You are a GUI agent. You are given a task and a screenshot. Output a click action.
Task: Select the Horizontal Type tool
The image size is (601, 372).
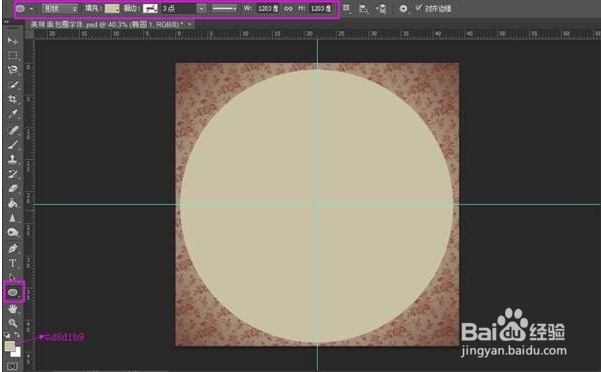click(13, 263)
